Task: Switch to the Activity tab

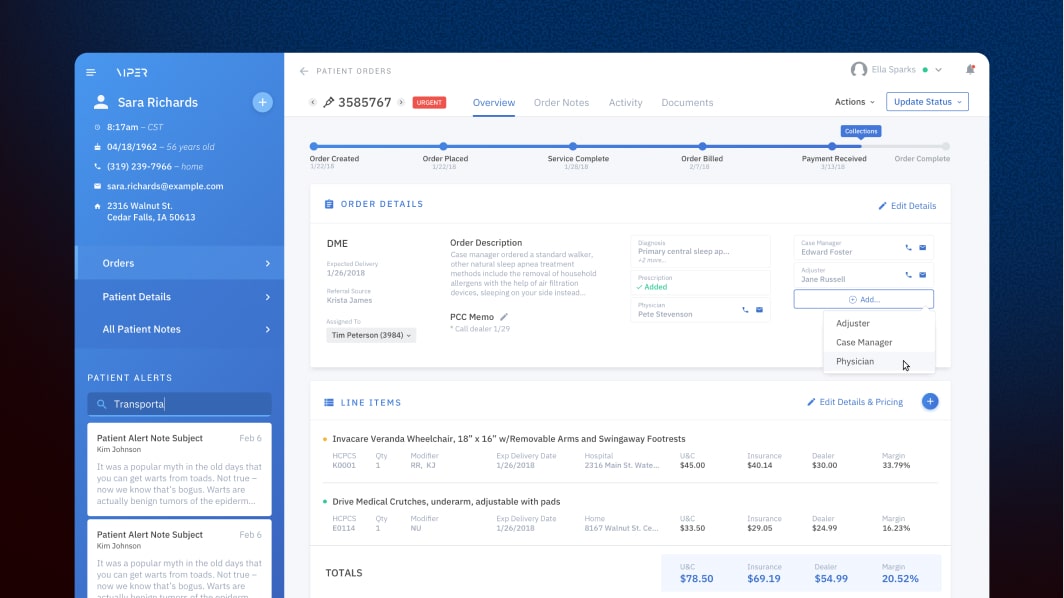Action: (626, 102)
